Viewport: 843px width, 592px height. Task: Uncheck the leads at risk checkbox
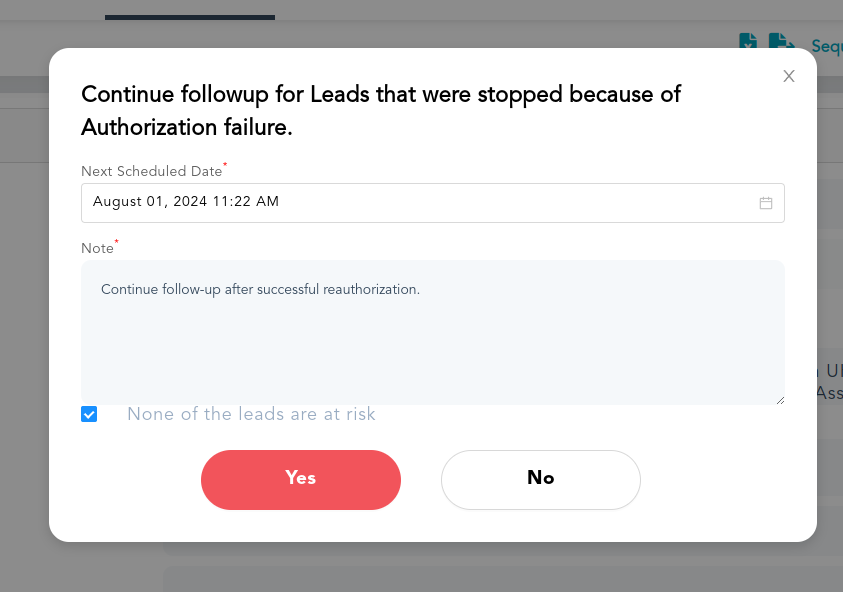pyautogui.click(x=89, y=414)
